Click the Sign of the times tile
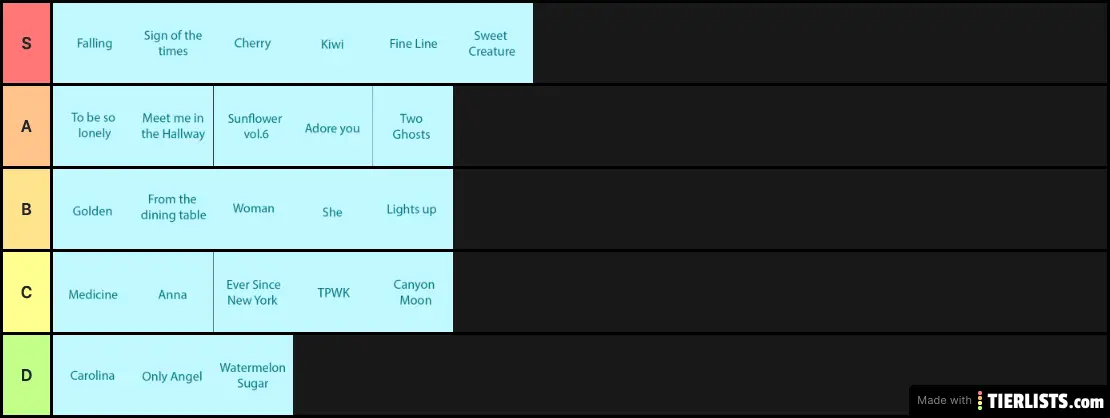Image resolution: width=1110 pixels, height=418 pixels. click(173, 43)
